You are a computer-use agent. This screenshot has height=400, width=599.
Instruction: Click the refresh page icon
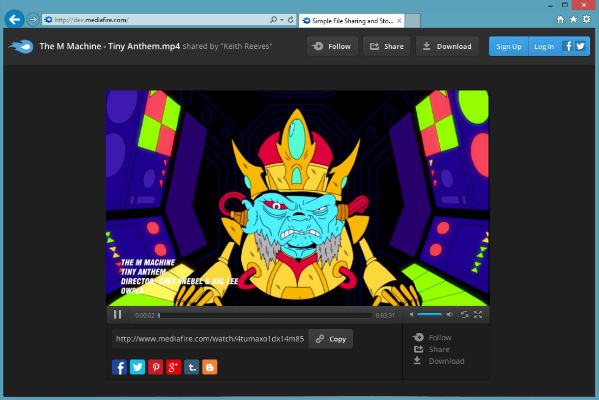291,19
